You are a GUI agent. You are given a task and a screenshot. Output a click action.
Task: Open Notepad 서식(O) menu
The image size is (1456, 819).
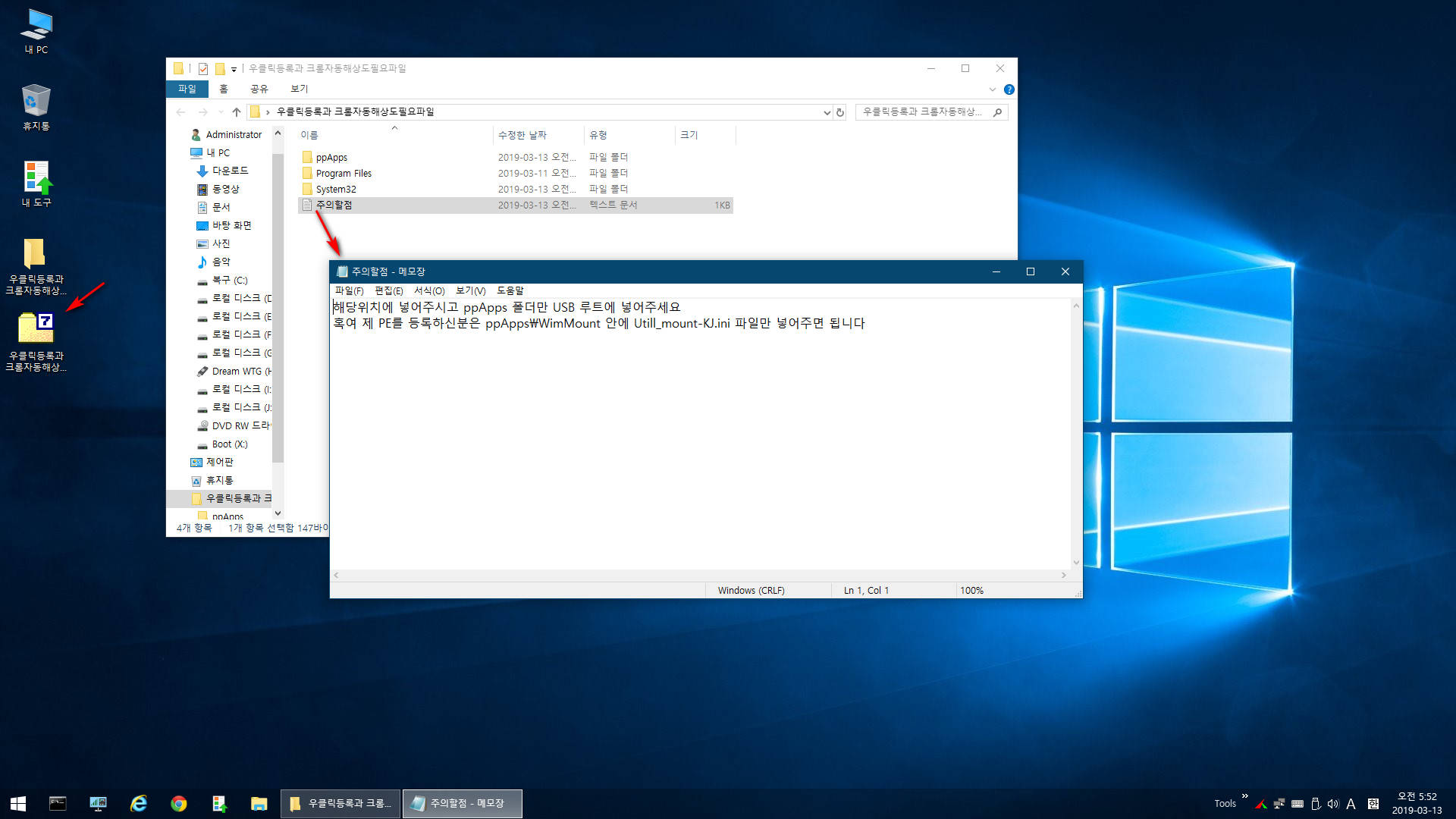429,291
